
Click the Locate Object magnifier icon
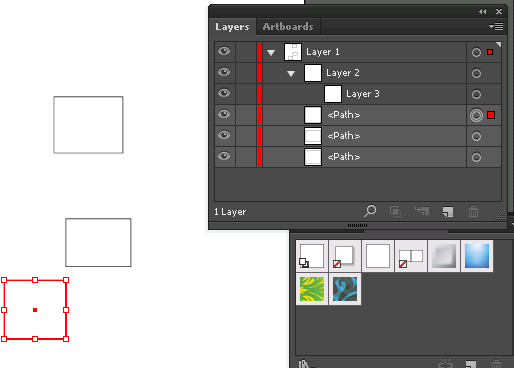coord(370,211)
